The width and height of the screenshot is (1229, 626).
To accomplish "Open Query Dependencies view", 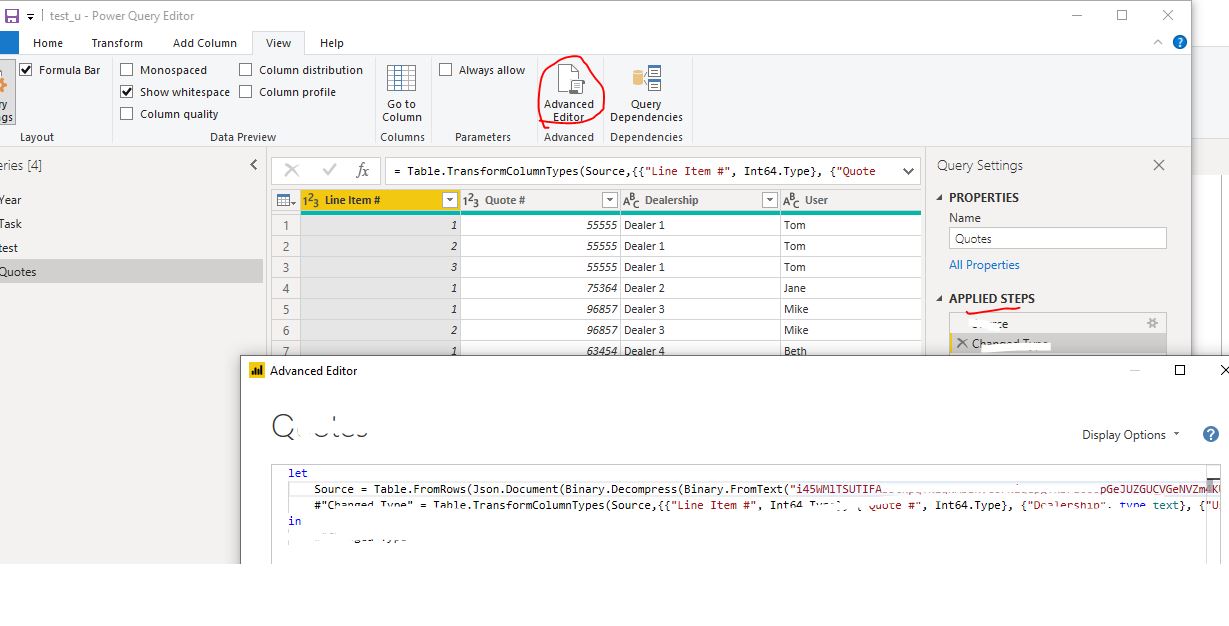I will coord(646,91).
